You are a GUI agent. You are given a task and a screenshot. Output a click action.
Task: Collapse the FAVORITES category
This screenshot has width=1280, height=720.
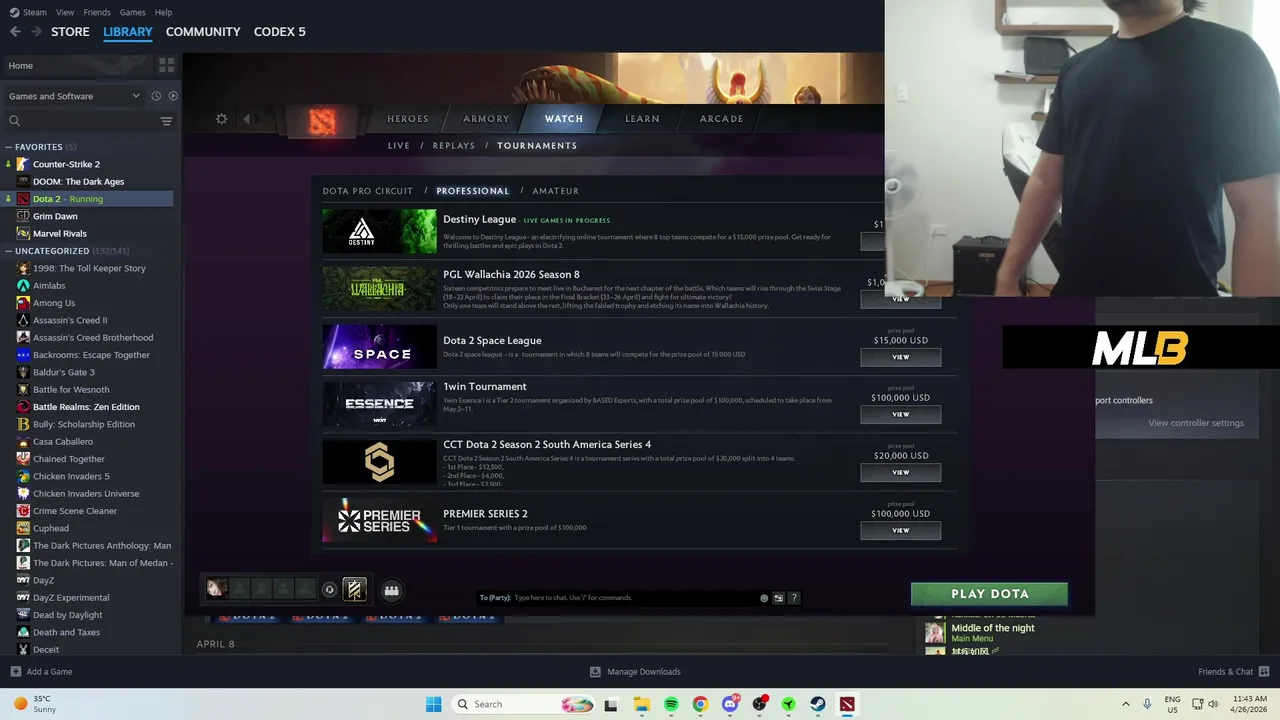coord(8,147)
